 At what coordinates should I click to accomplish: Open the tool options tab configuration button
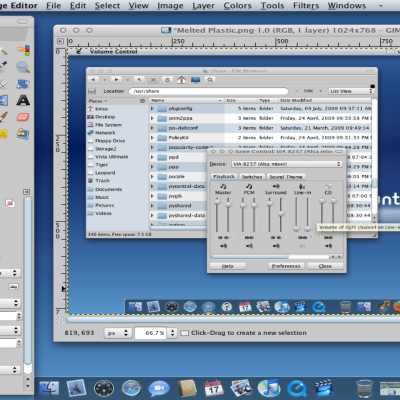26,192
